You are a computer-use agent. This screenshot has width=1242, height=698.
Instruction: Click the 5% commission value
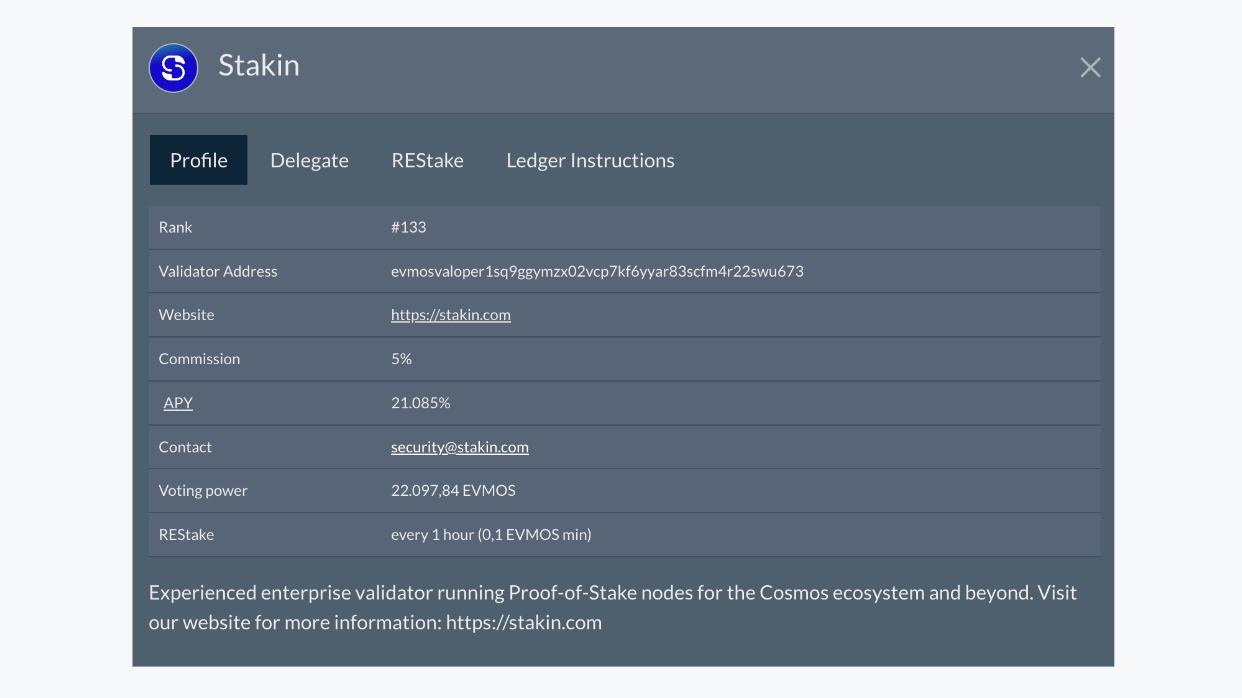click(x=401, y=359)
